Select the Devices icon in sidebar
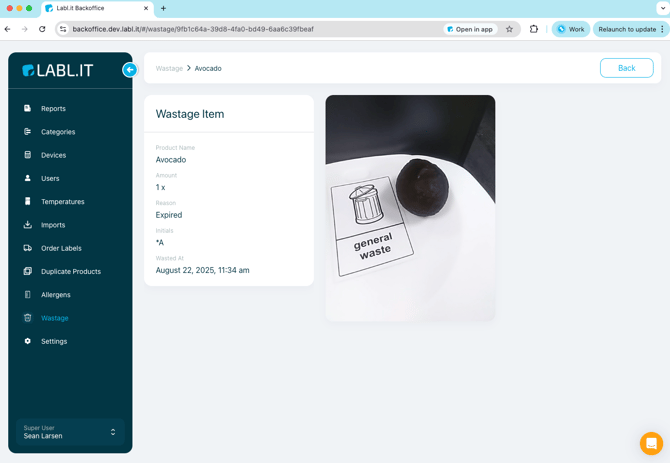 coord(28,155)
